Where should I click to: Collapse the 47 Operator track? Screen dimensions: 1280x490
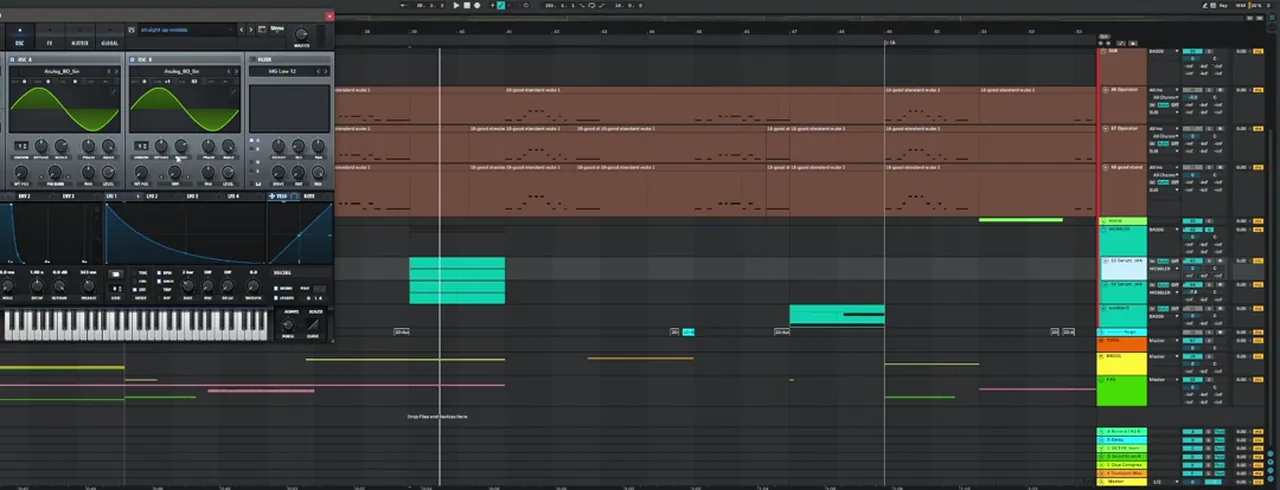point(1104,128)
